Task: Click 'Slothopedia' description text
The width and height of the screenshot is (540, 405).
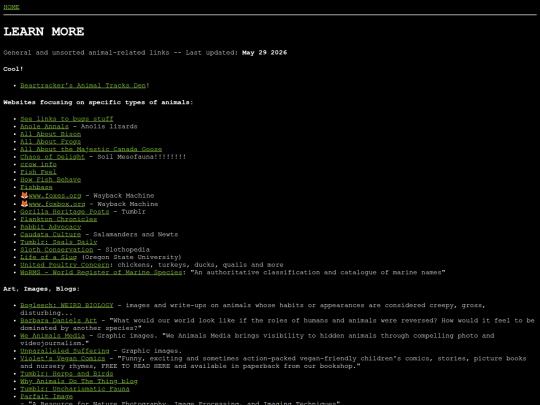Action: click(127, 249)
